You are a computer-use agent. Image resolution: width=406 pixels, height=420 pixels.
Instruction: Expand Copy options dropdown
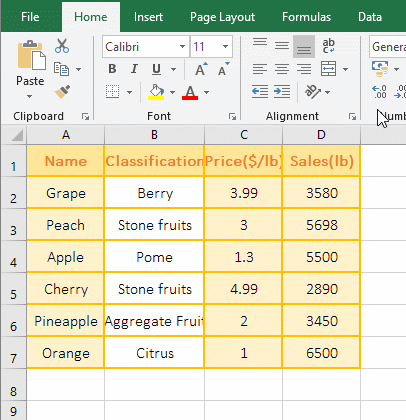click(x=78, y=69)
